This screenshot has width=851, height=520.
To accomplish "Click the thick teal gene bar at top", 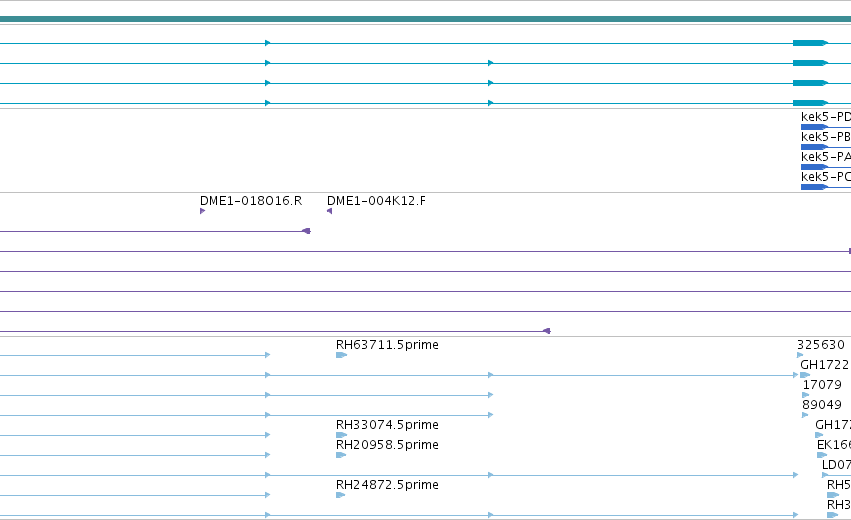I will 426,19.
